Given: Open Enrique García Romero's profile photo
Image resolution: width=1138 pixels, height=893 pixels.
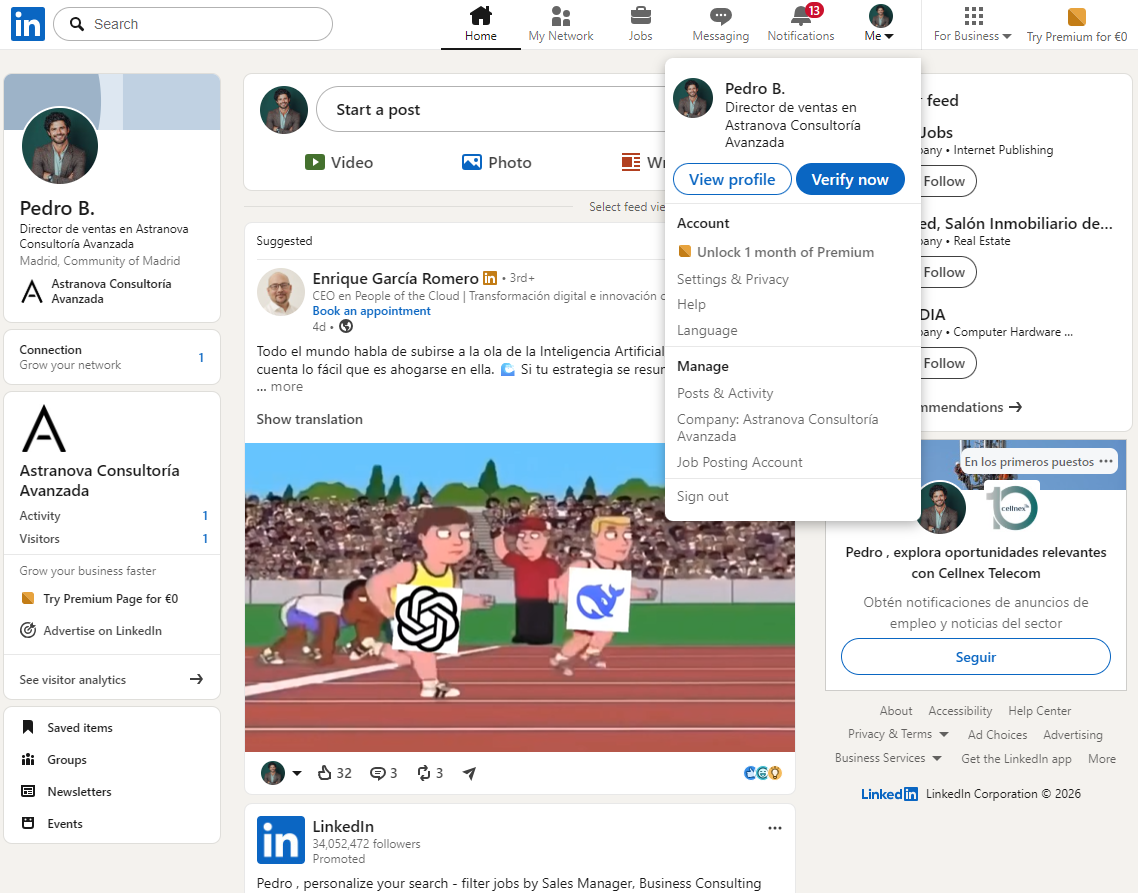Looking at the screenshot, I should click(x=281, y=292).
